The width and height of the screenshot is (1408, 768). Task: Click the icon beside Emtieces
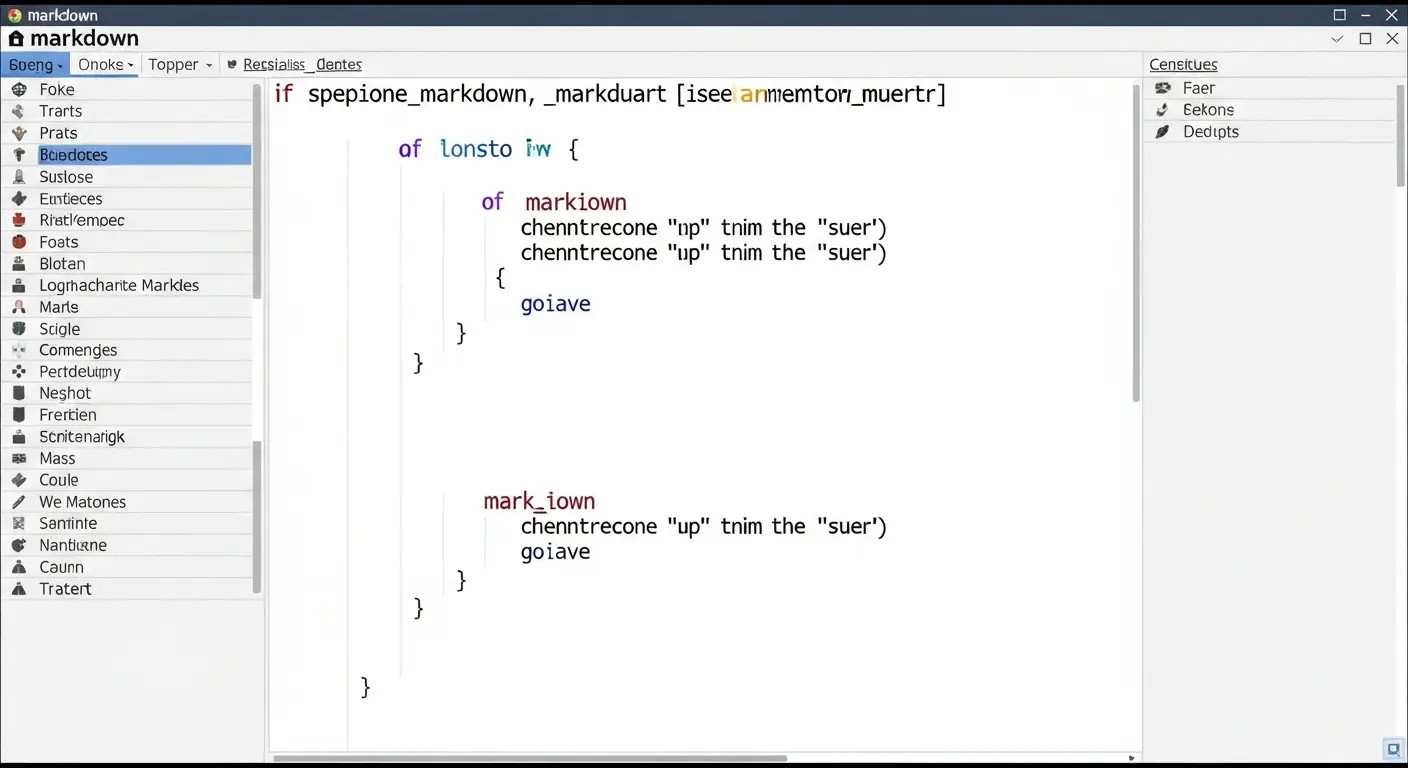[x=19, y=198]
